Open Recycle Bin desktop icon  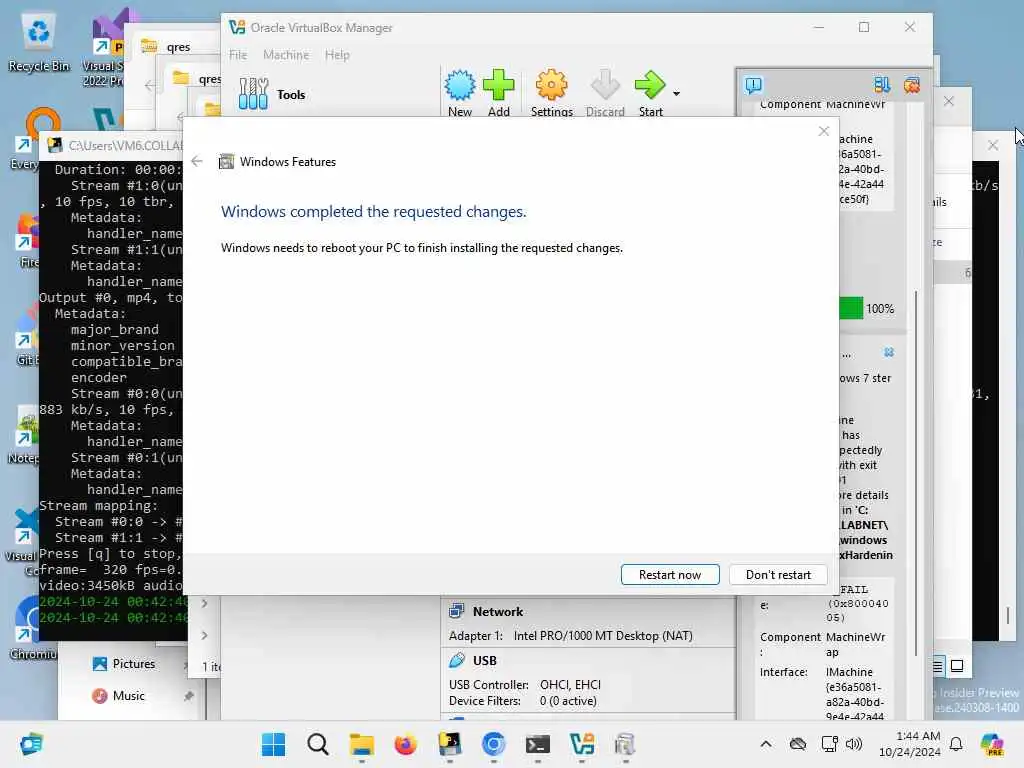[39, 42]
